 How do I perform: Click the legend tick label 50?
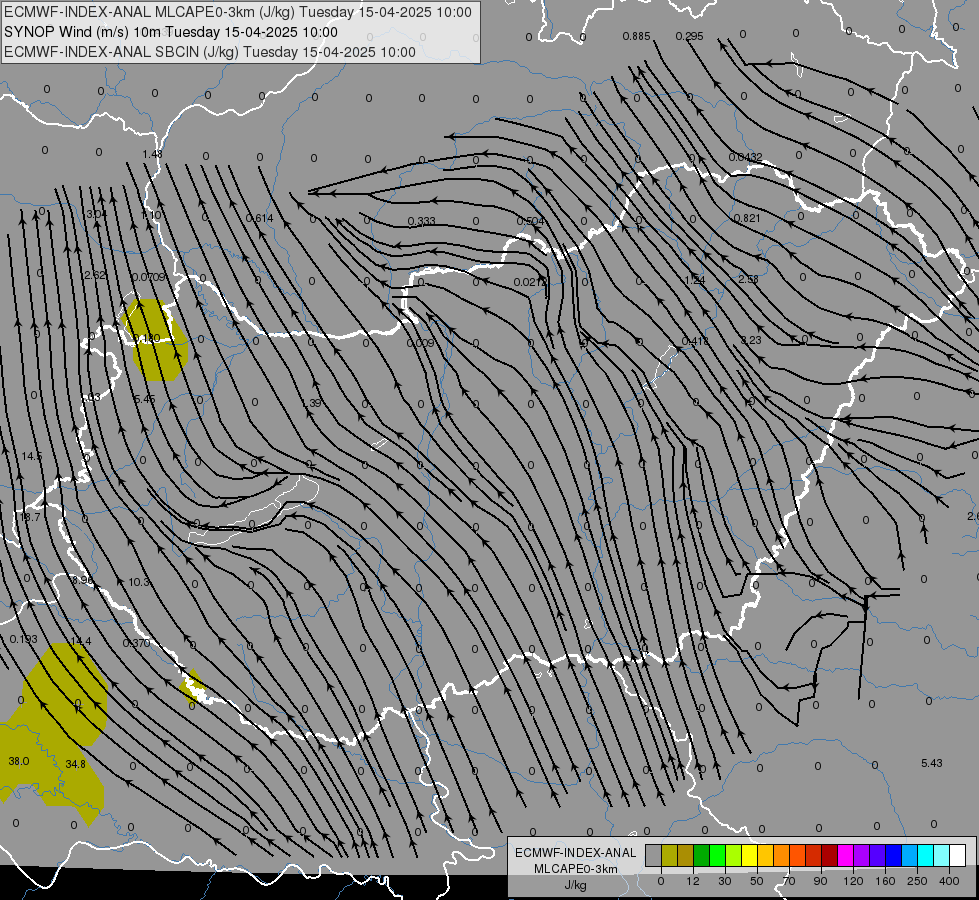point(757,881)
